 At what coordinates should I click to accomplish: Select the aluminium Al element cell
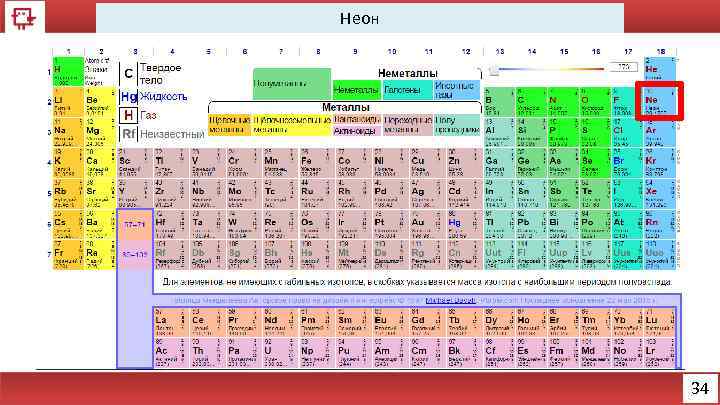pyautogui.click(x=499, y=132)
